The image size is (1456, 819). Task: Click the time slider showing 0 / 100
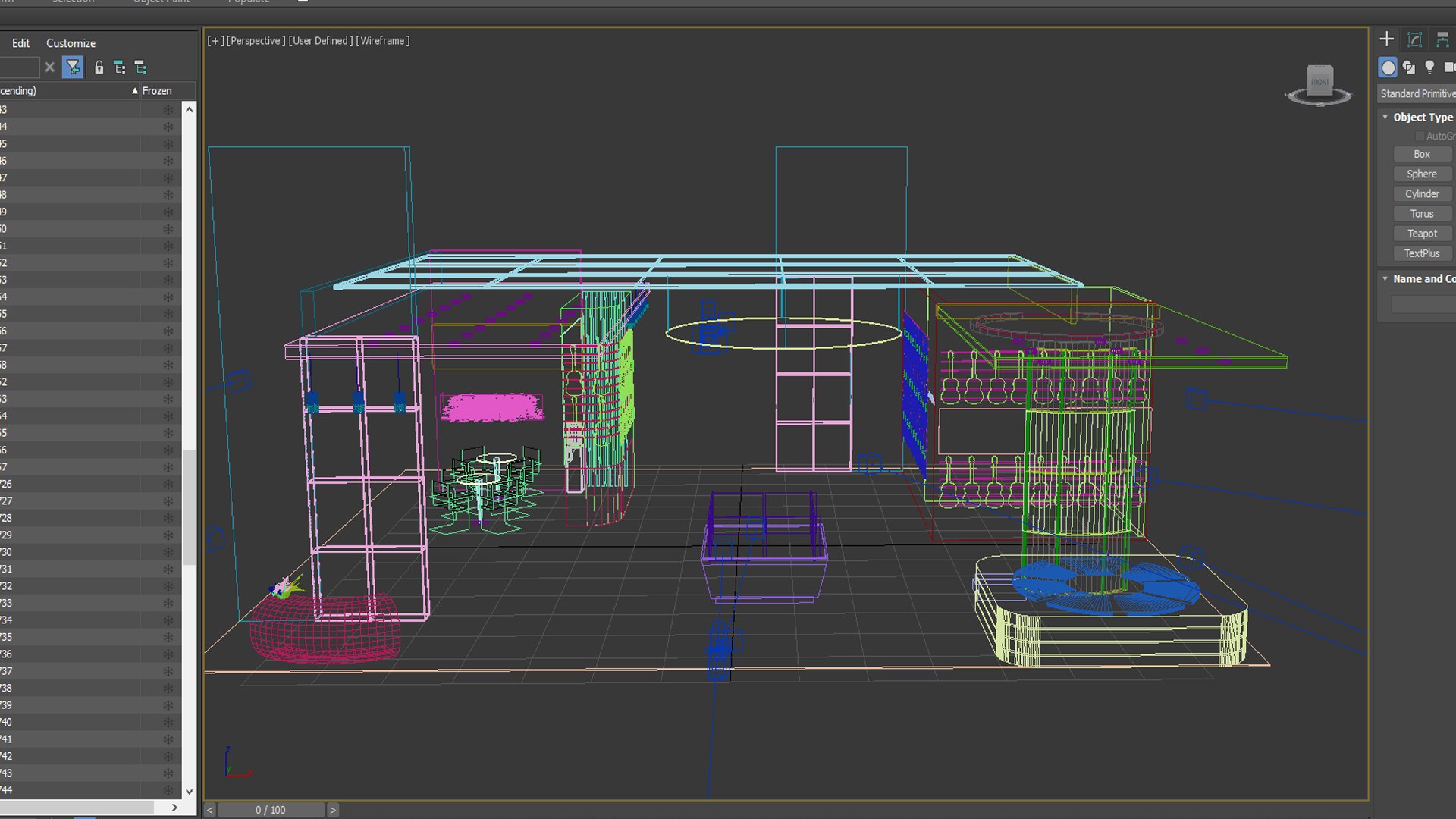[x=271, y=810]
